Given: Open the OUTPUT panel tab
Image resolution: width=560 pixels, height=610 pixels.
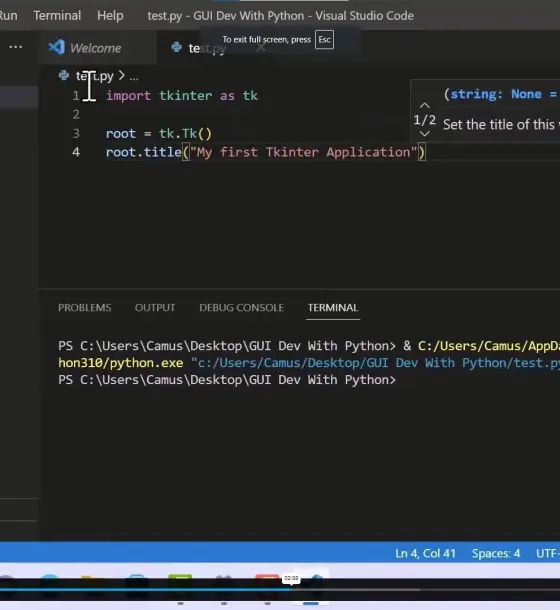Looking at the screenshot, I should coord(155,308).
